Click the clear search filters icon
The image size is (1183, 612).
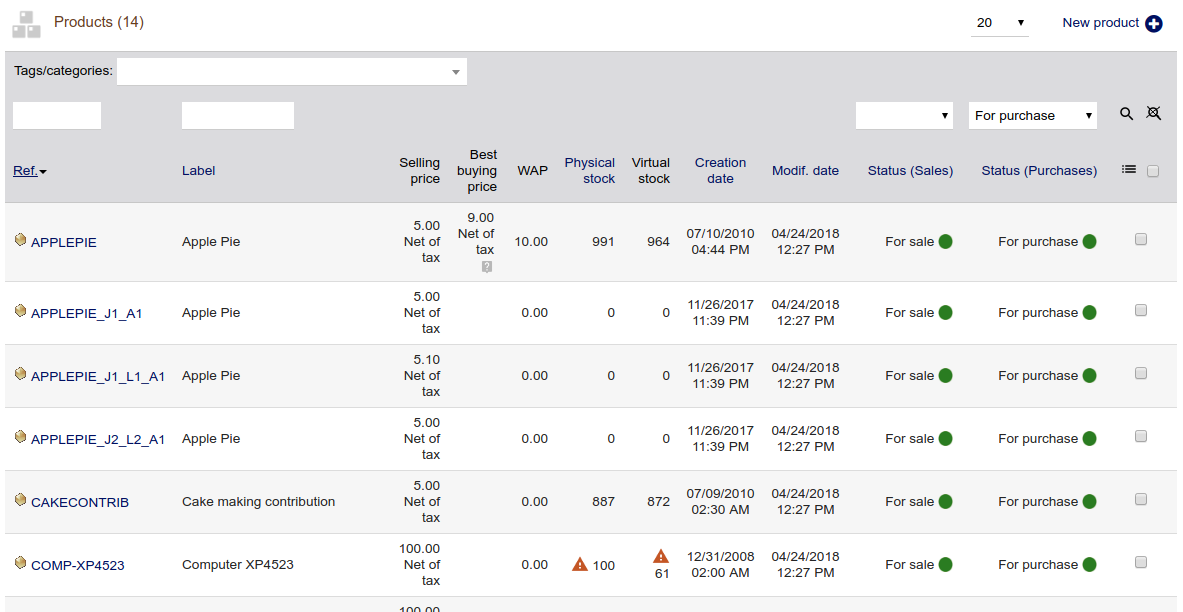click(1153, 114)
